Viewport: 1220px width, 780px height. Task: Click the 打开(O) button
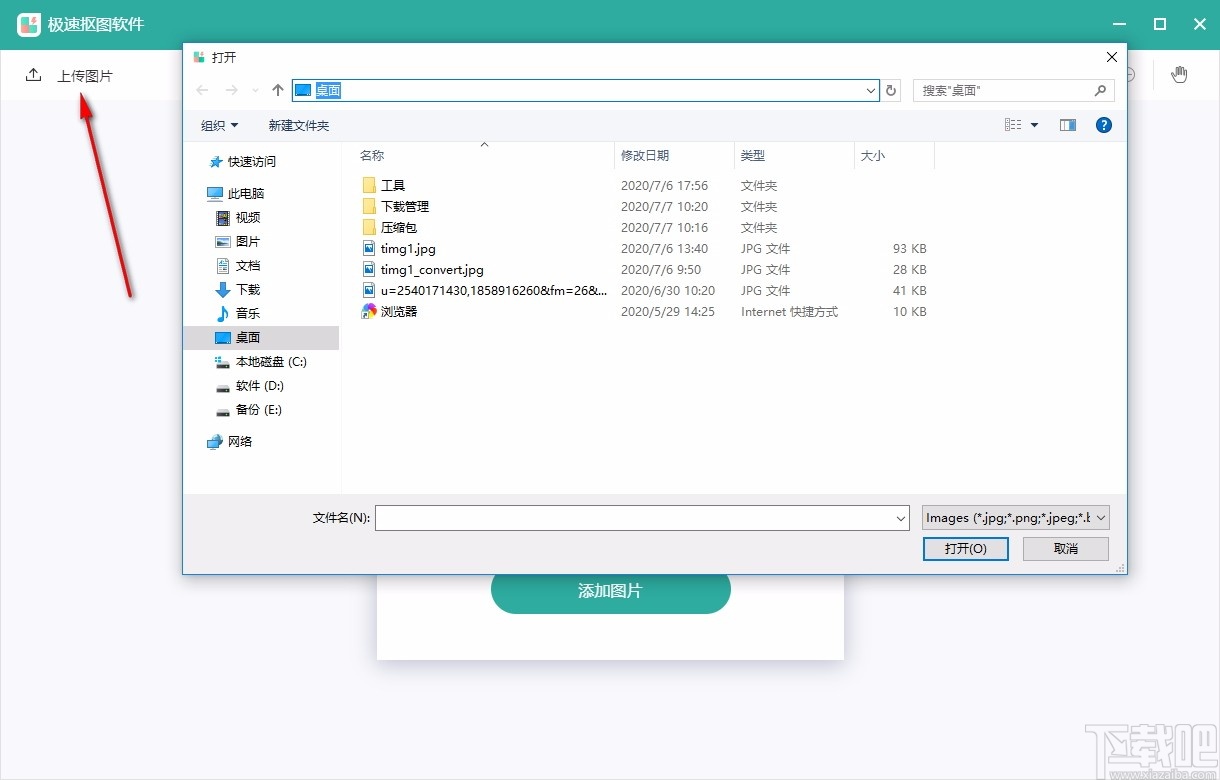coord(964,548)
